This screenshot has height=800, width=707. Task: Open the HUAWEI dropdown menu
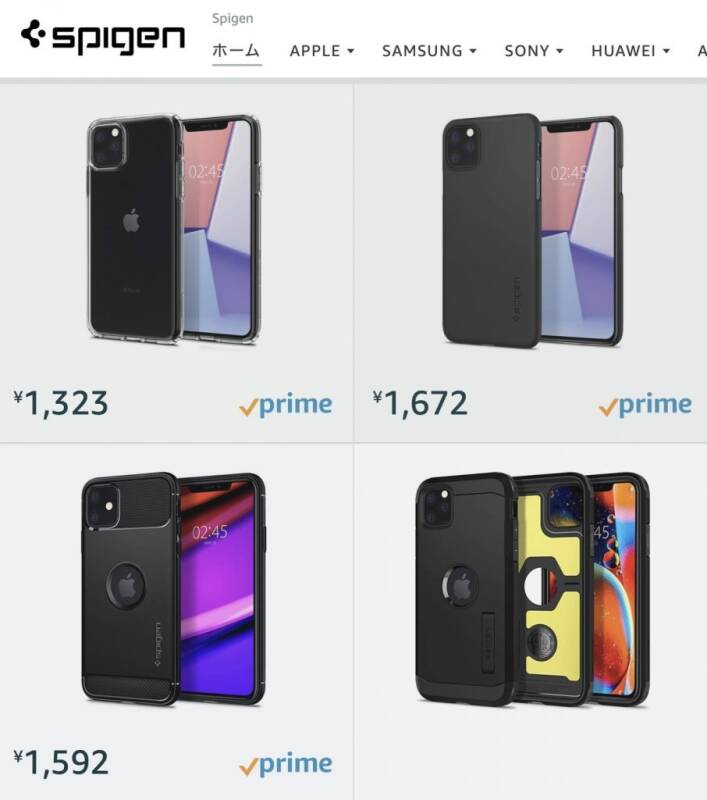click(x=630, y=51)
